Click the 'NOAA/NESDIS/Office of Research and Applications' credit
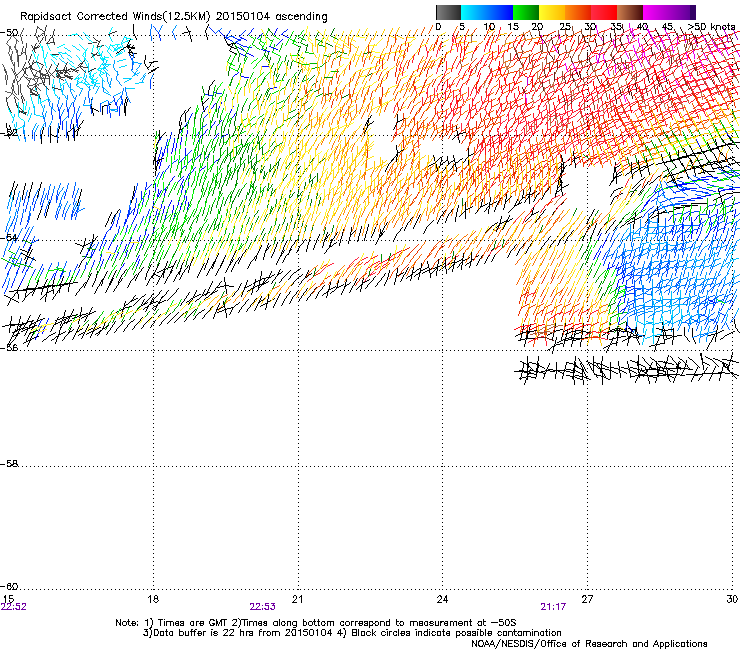This screenshot has width=740, height=650. click(x=589, y=643)
